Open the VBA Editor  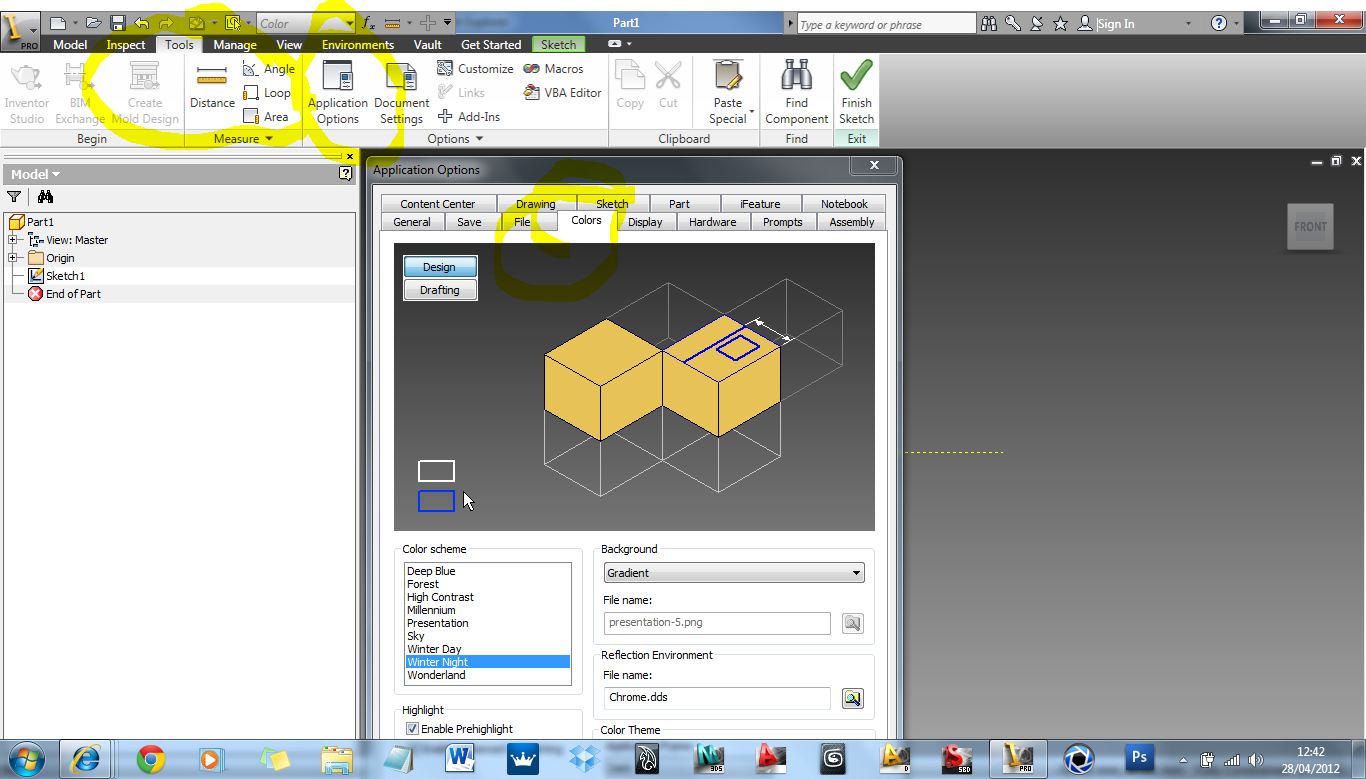pos(563,93)
